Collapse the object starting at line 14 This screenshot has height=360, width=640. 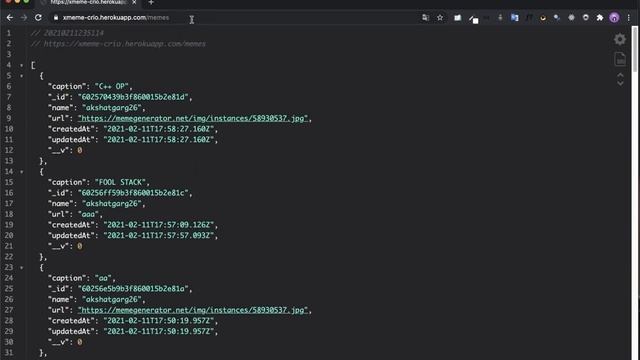pos(22,172)
